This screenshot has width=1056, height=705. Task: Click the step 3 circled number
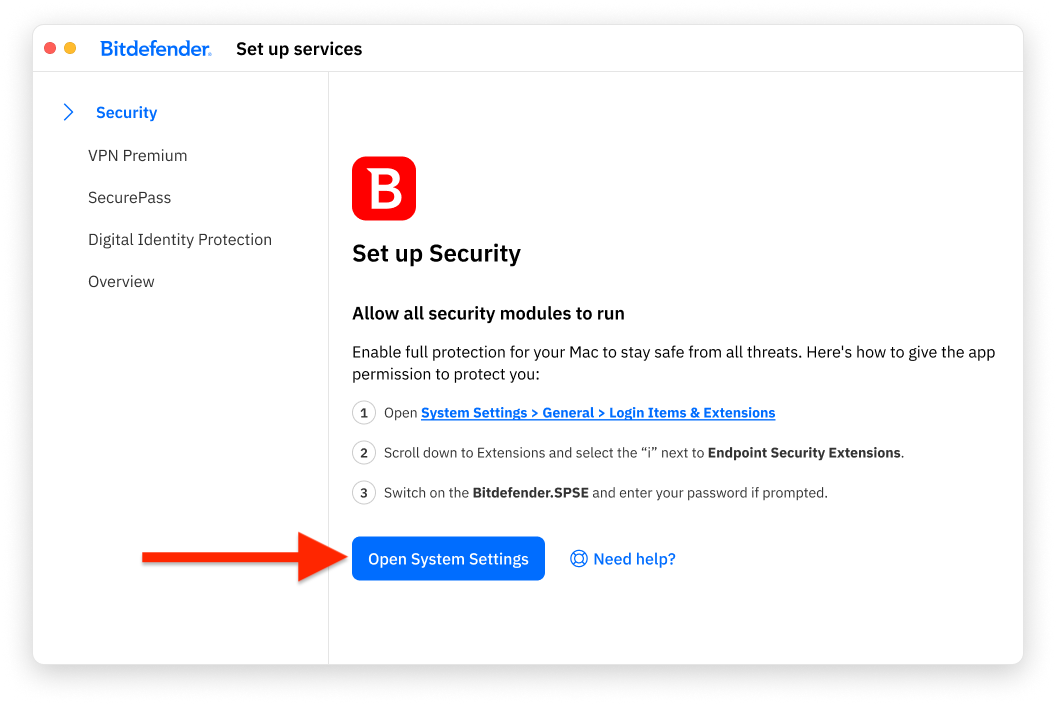coord(364,493)
